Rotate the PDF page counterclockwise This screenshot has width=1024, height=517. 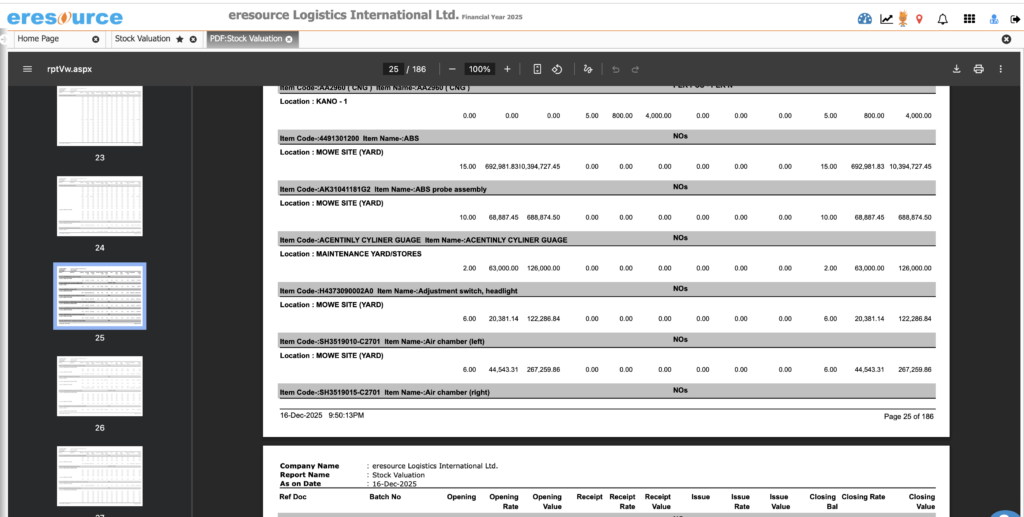(x=558, y=69)
